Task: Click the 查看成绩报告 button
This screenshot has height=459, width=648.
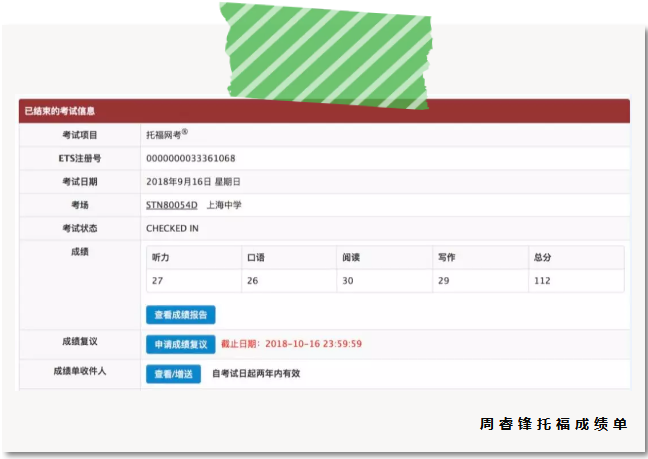Action: tap(181, 315)
